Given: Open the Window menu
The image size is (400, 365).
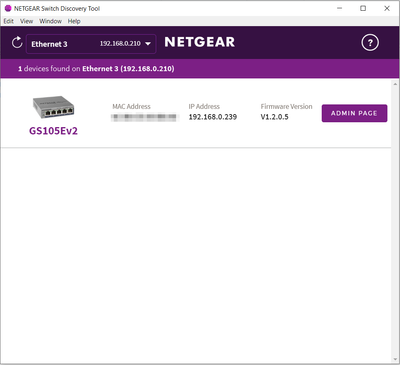Looking at the screenshot, I should [50, 21].
